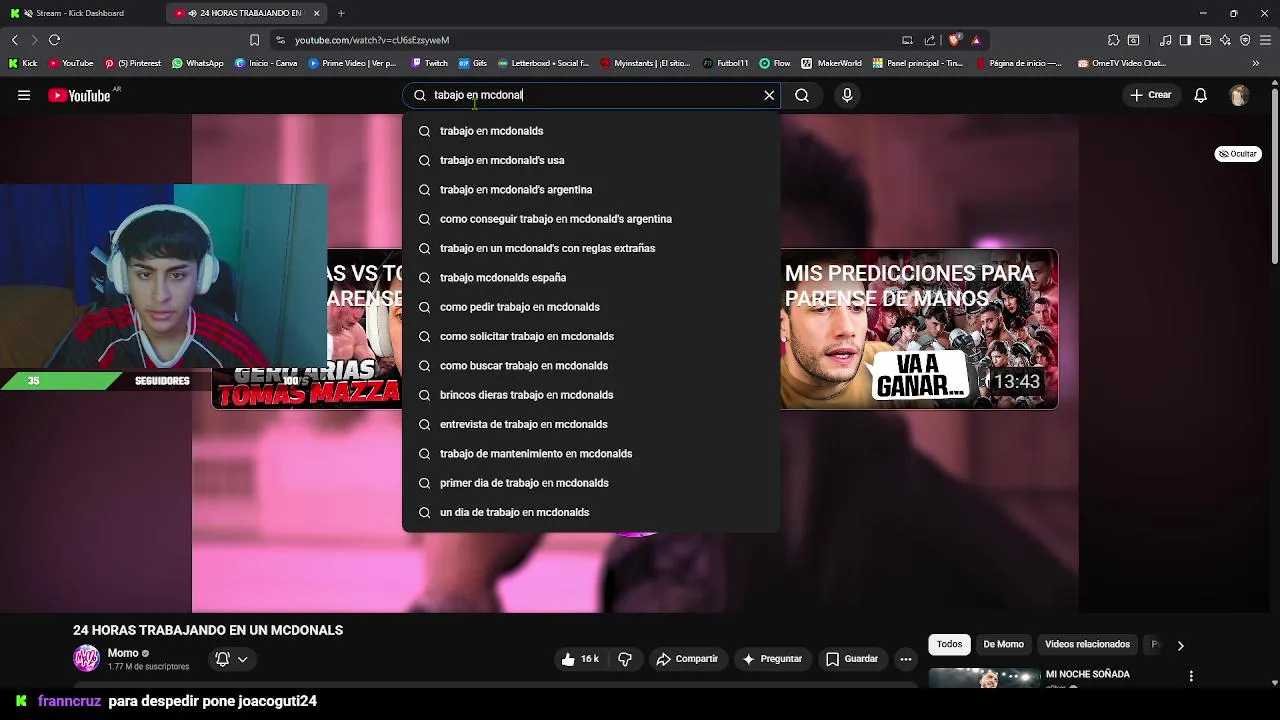Like the video with thumbs up

(x=580, y=659)
